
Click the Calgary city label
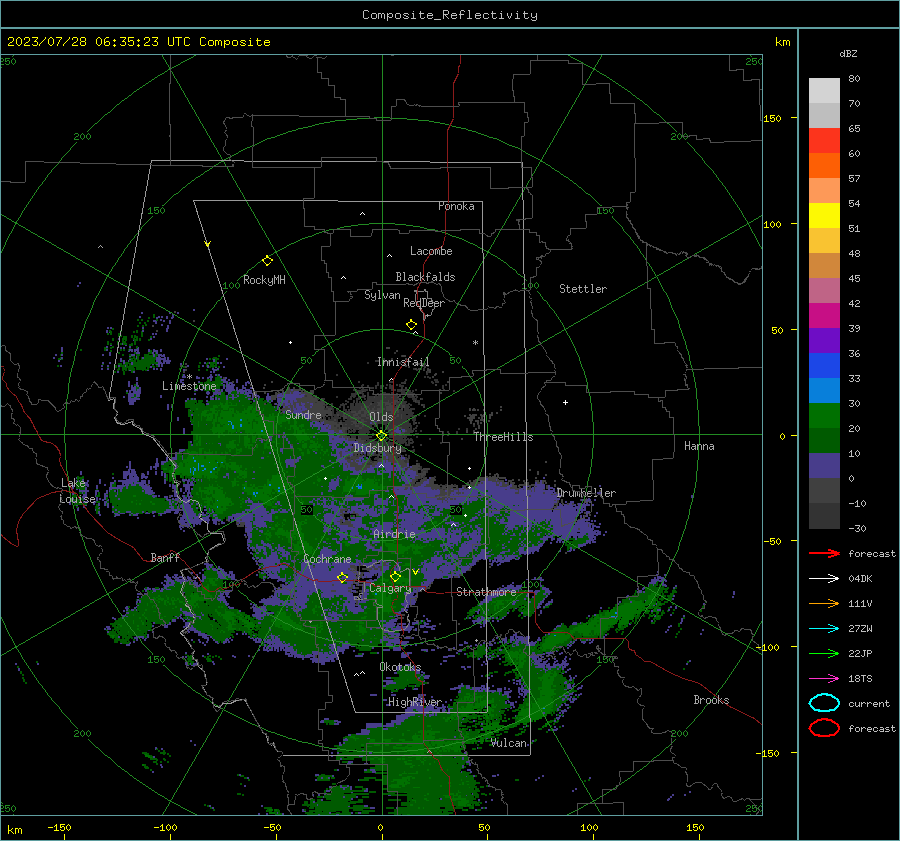pos(390,588)
